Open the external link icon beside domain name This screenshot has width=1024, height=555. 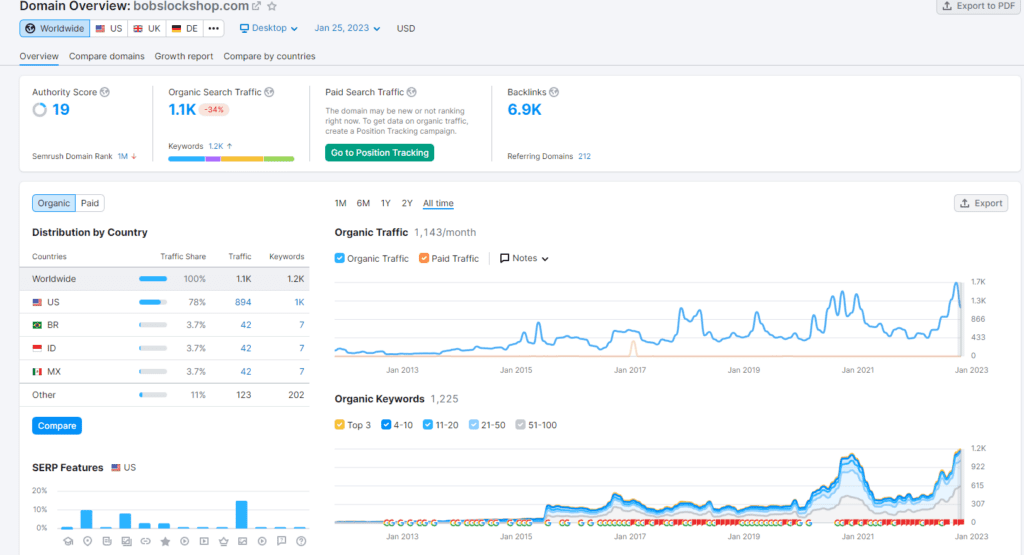(x=256, y=7)
